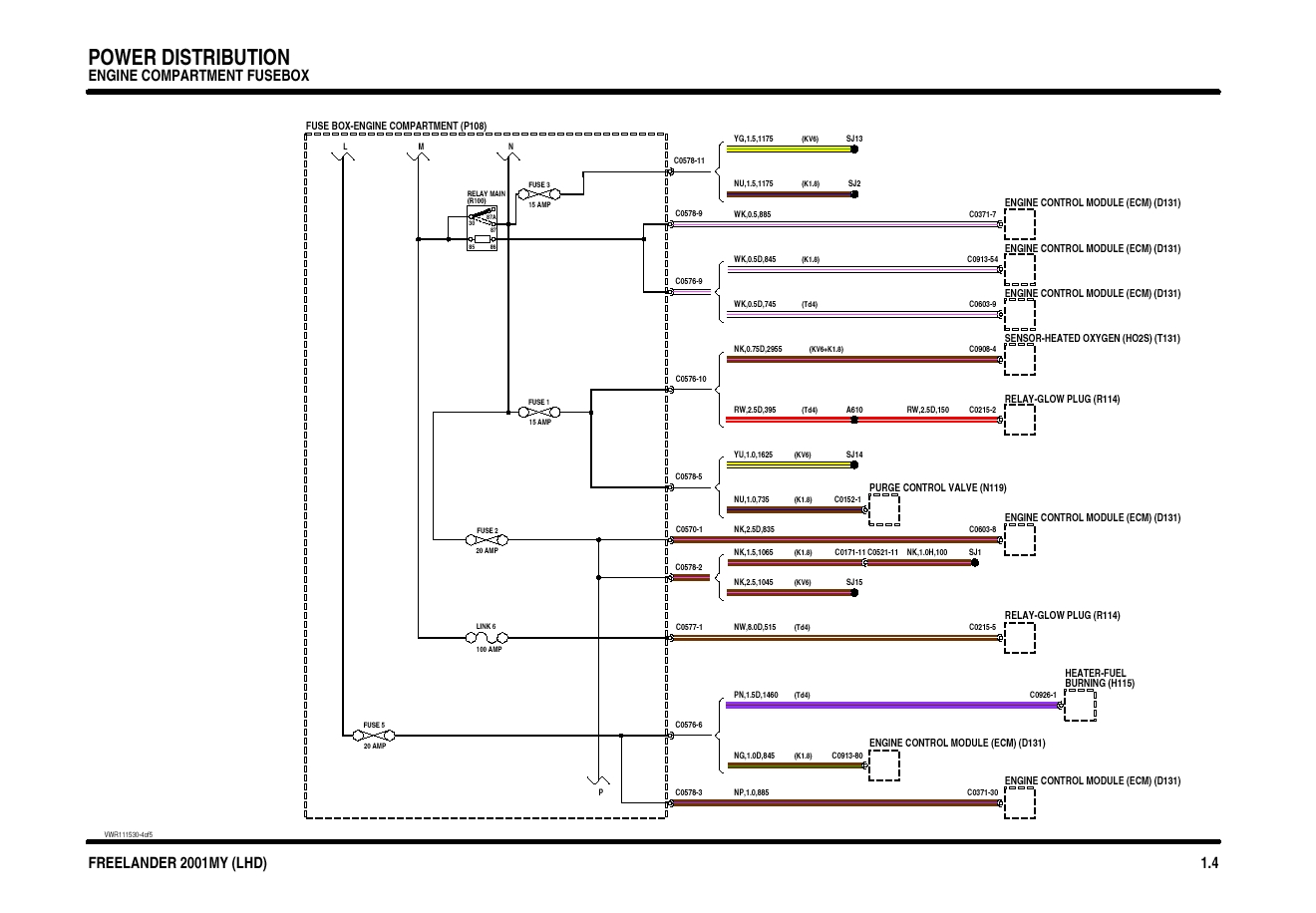1316x913 pixels.
Task: Click the page number 1.4
Action: point(1209,863)
